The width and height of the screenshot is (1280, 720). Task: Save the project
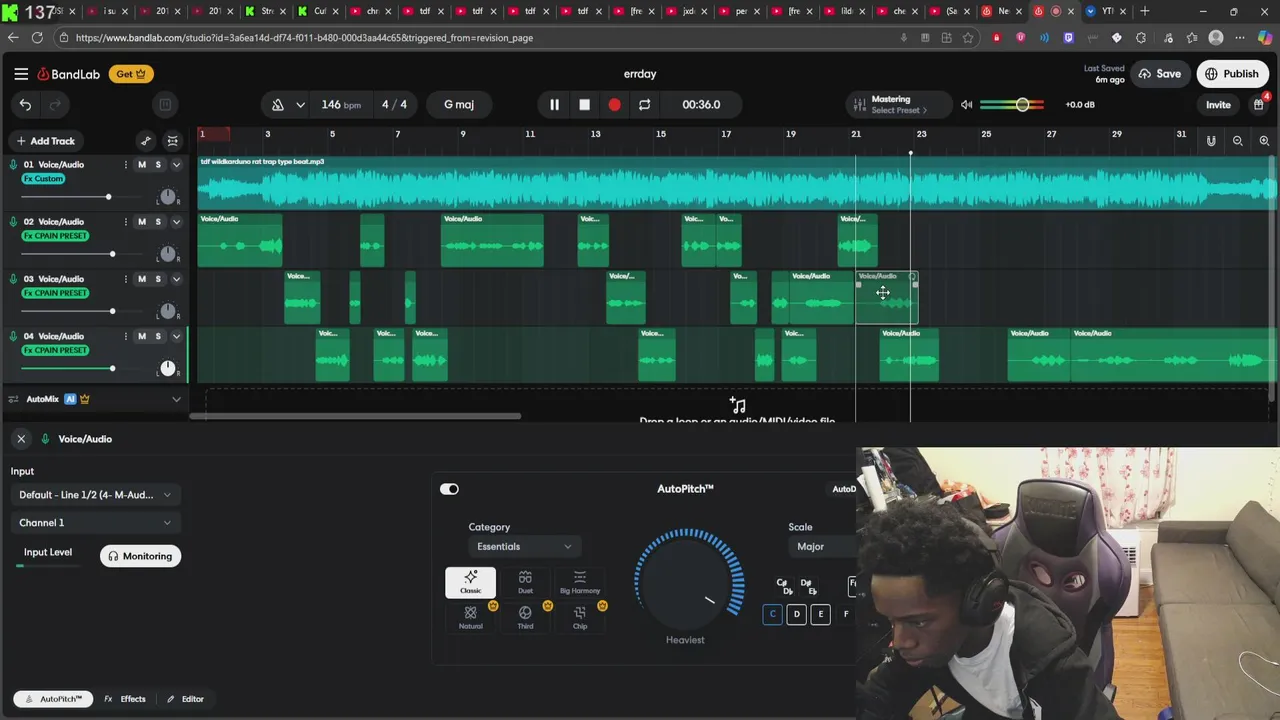pos(1159,74)
